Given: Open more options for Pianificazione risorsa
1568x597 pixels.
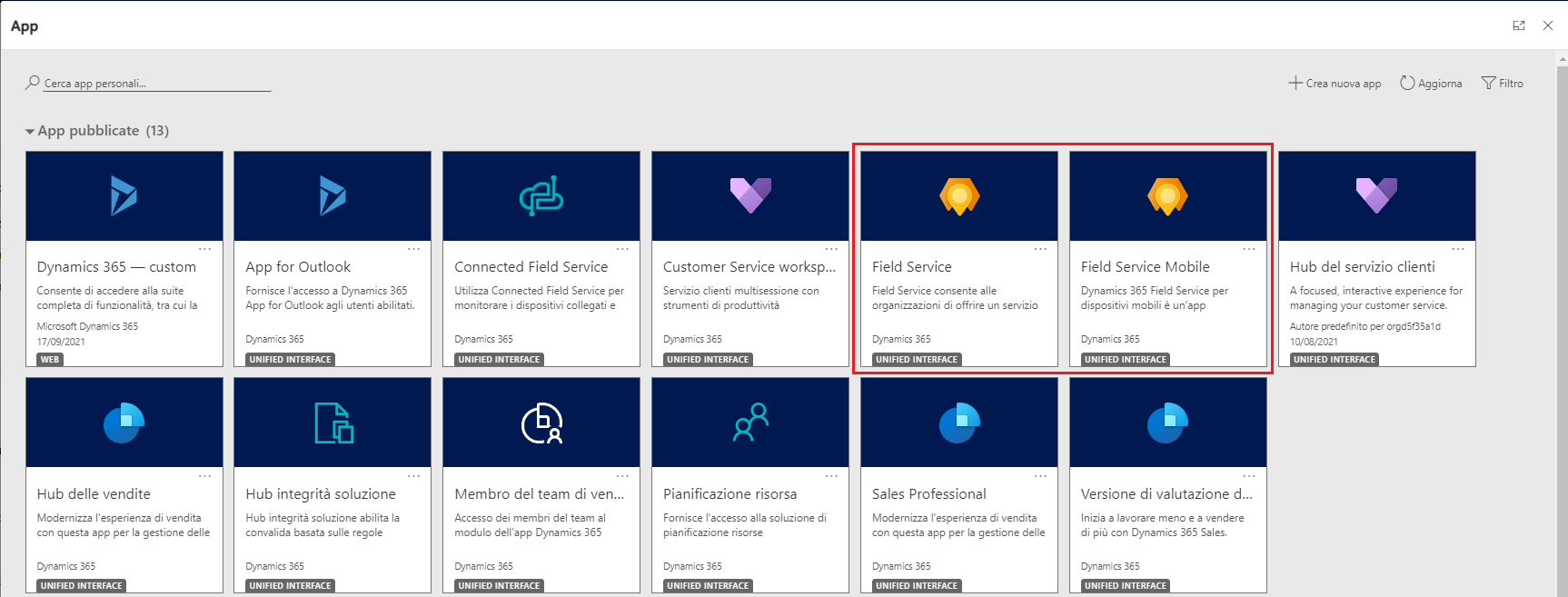Looking at the screenshot, I should (x=832, y=476).
